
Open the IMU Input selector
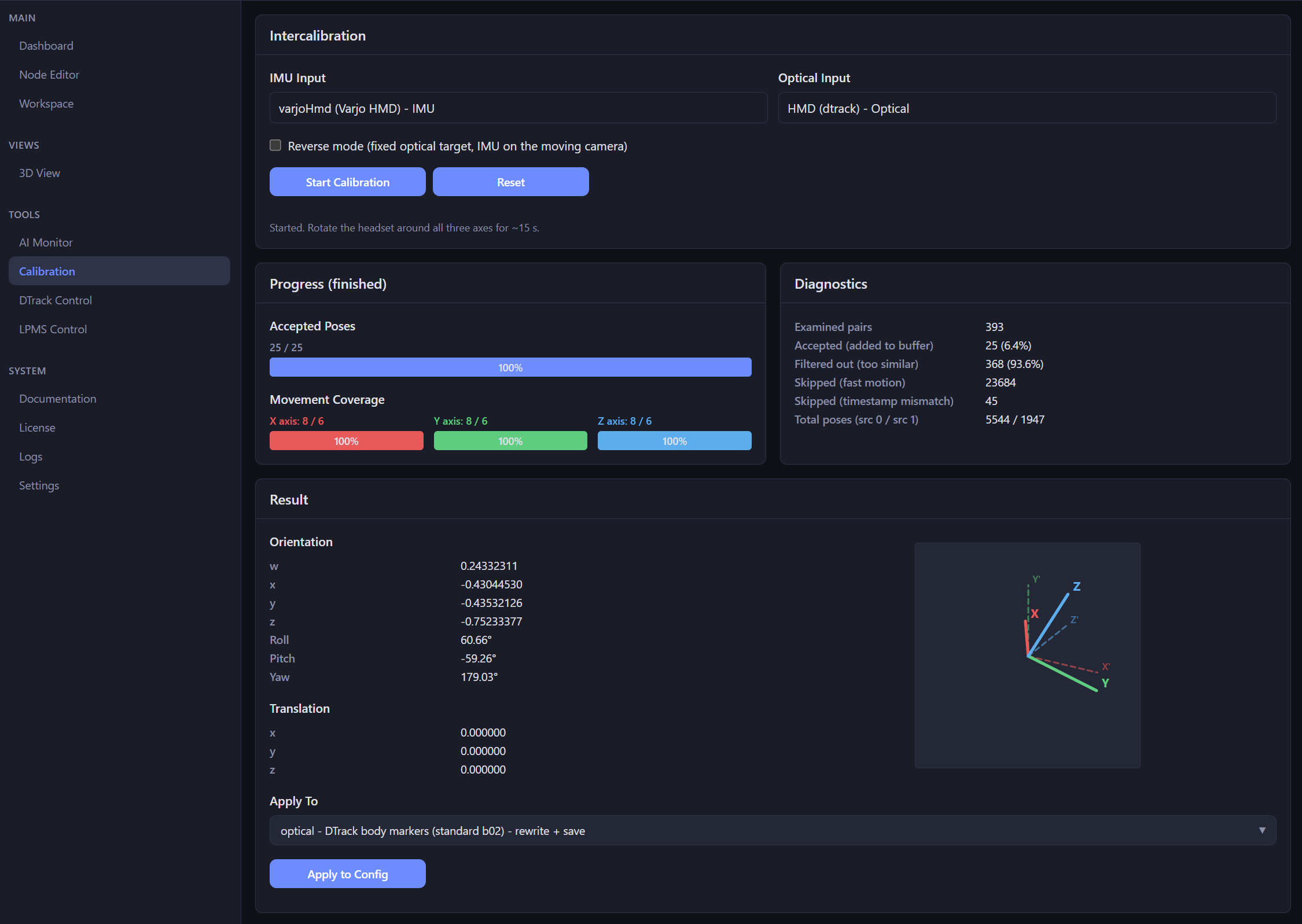tap(518, 108)
